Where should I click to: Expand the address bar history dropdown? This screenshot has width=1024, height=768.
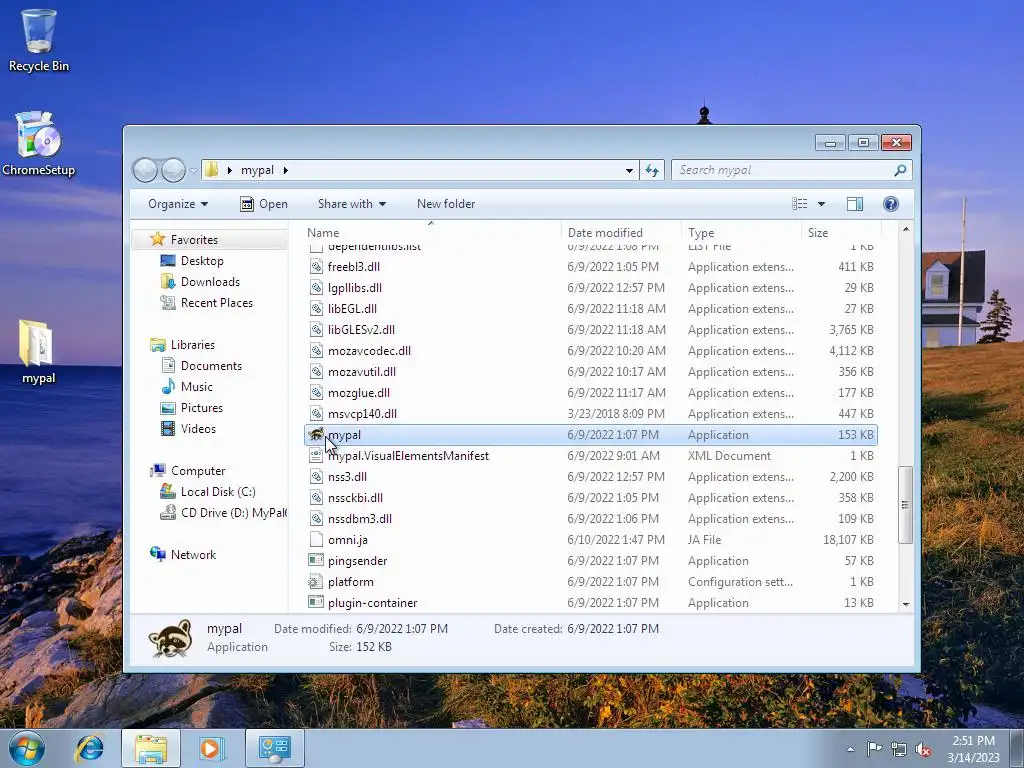pos(629,170)
